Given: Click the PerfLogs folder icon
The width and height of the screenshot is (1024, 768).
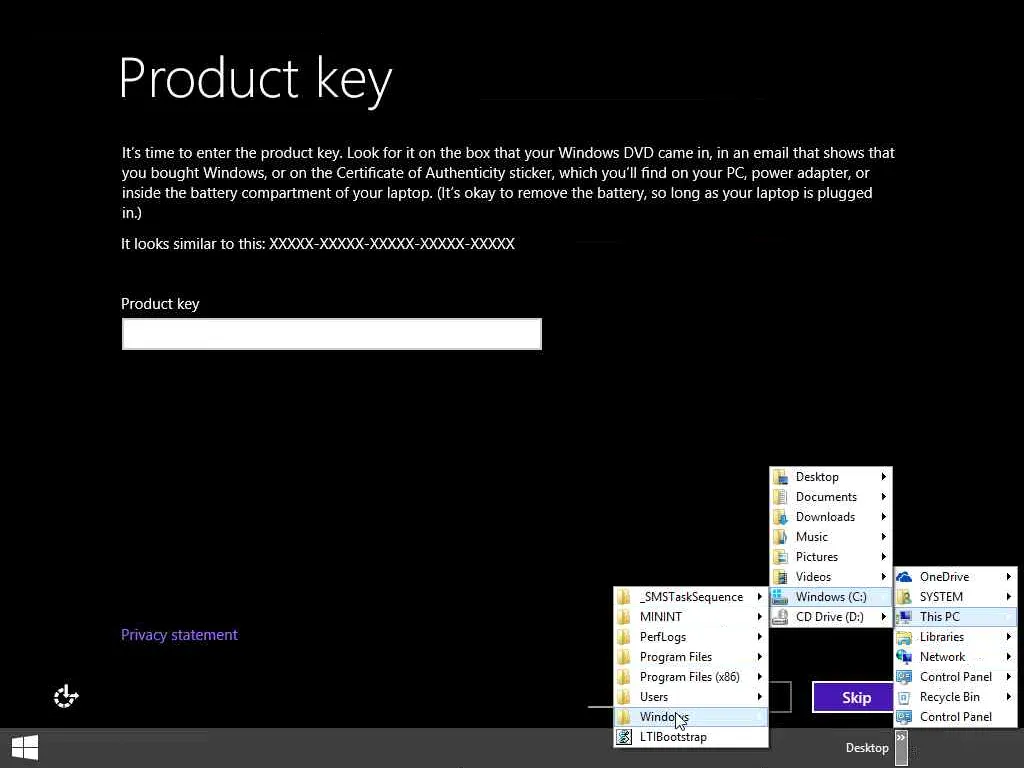Looking at the screenshot, I should (624, 637).
